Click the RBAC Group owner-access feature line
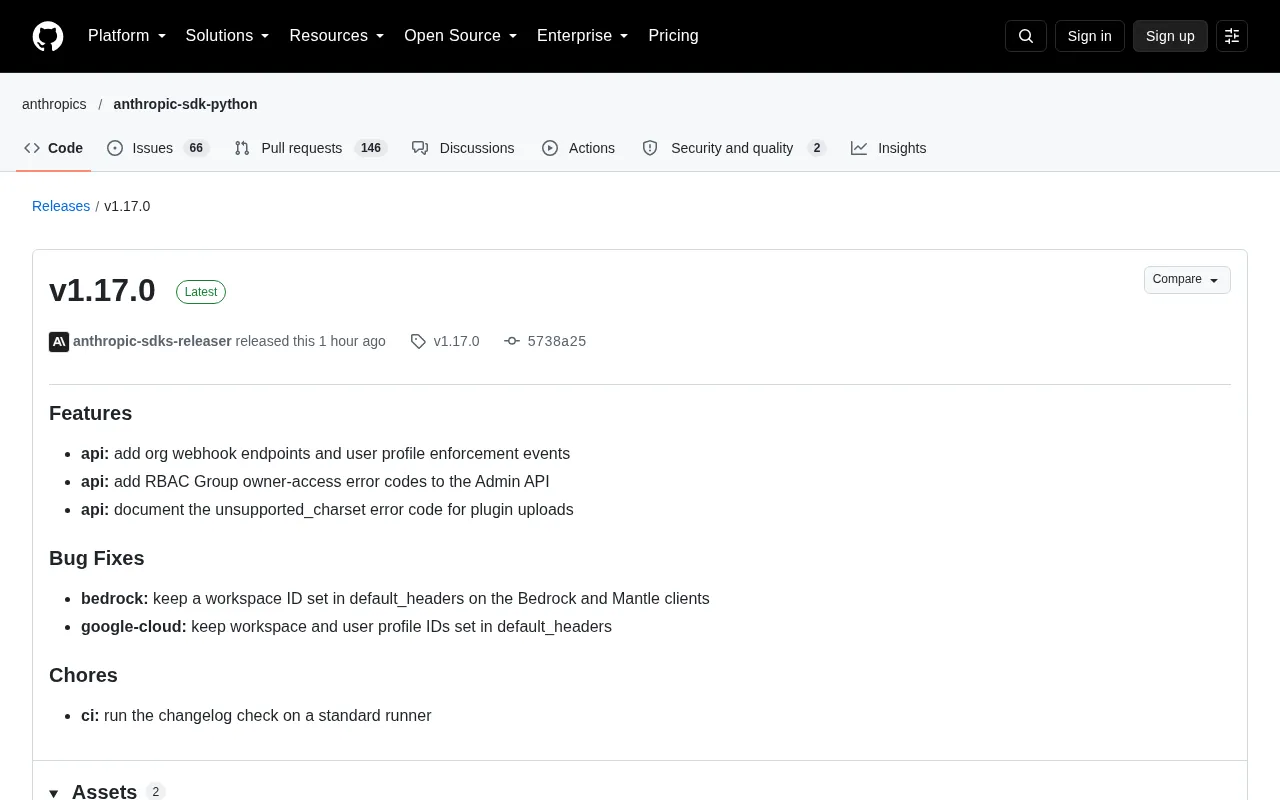1280x800 pixels. [x=315, y=481]
